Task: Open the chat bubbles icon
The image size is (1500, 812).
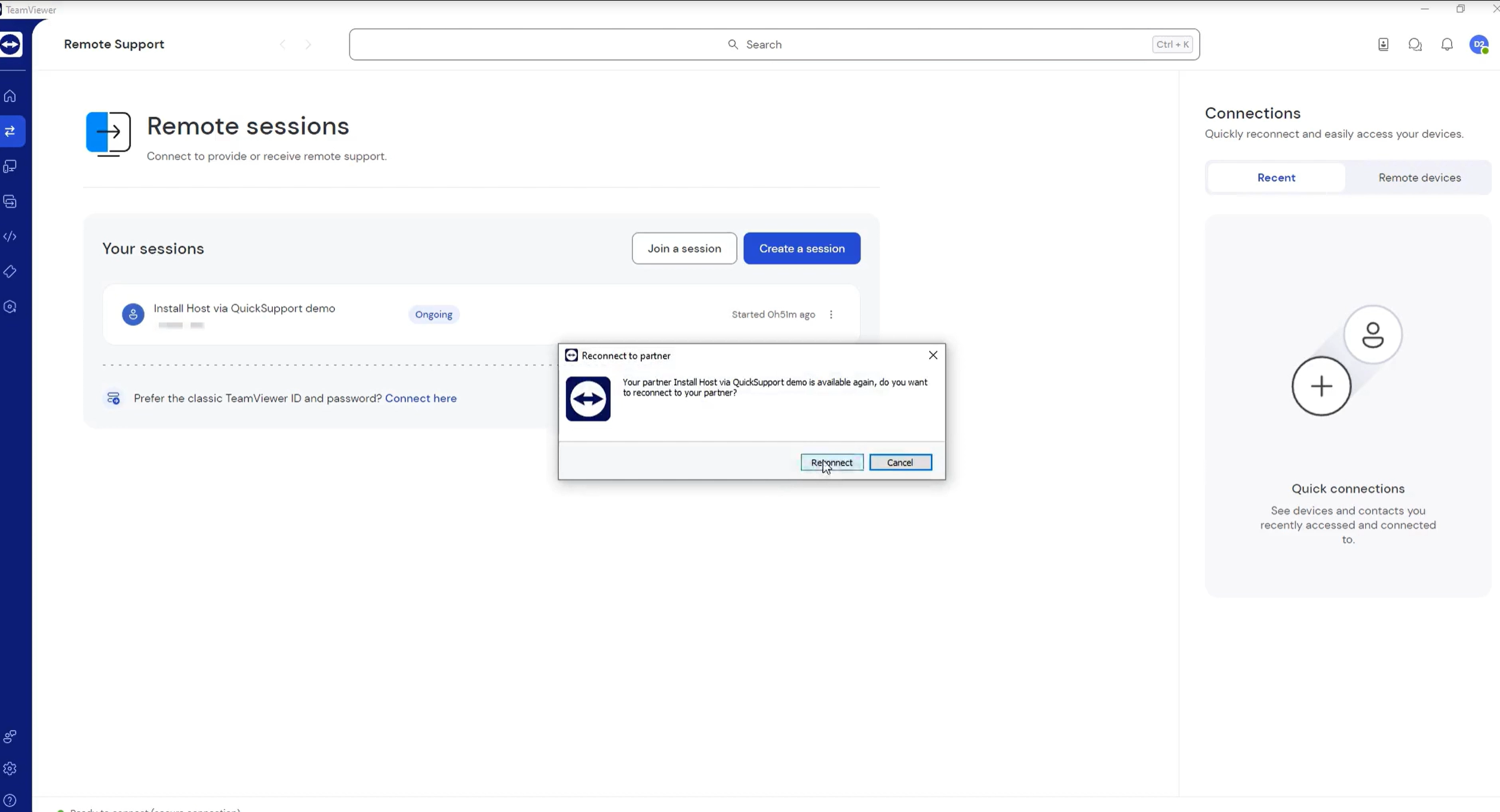Action: [x=1415, y=45]
